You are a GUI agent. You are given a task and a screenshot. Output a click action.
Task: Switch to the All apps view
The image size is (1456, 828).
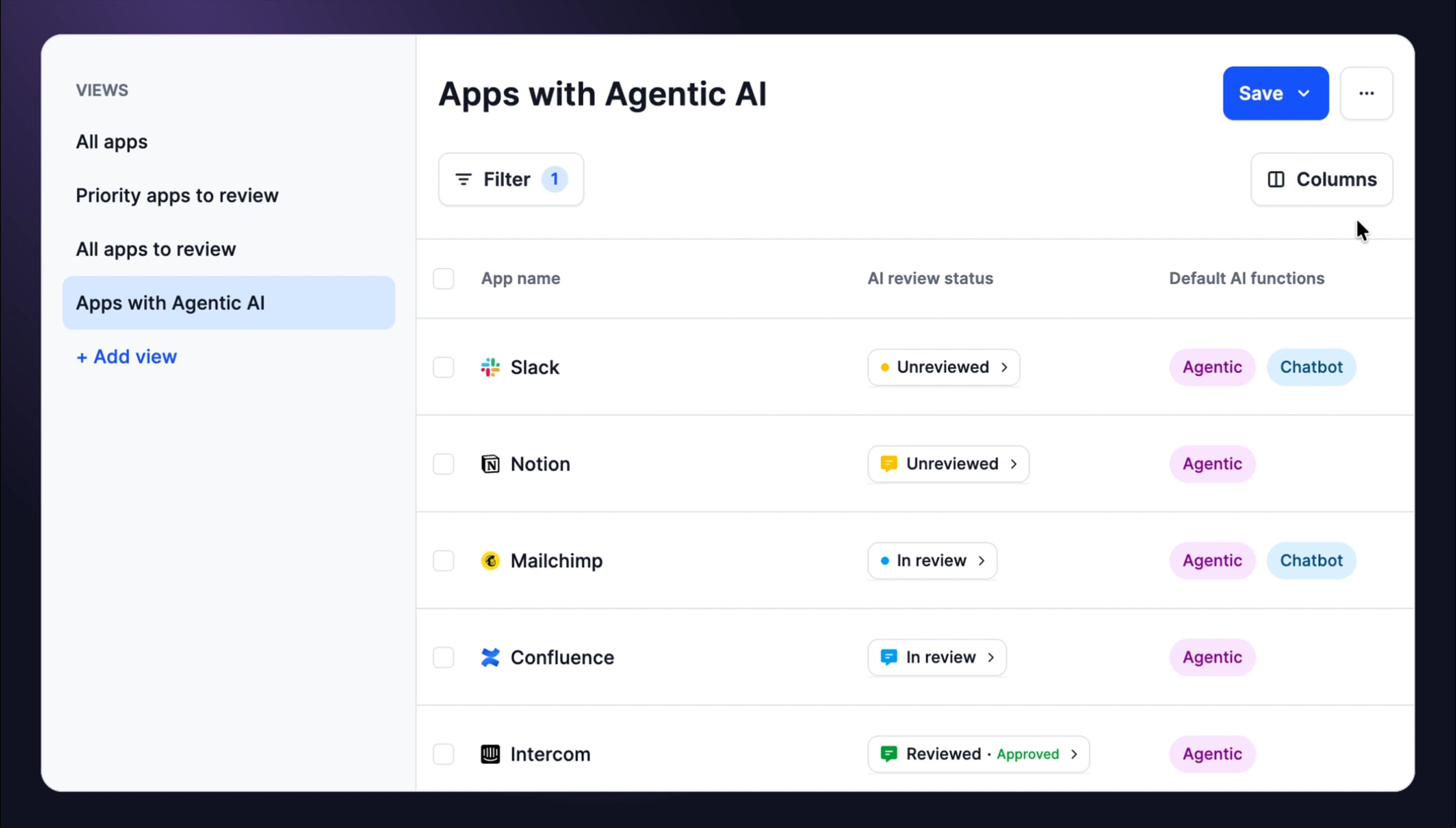click(111, 142)
